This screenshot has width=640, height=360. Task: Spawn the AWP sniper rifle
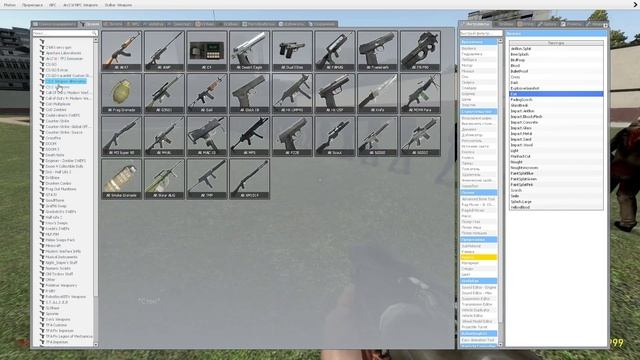[164, 51]
